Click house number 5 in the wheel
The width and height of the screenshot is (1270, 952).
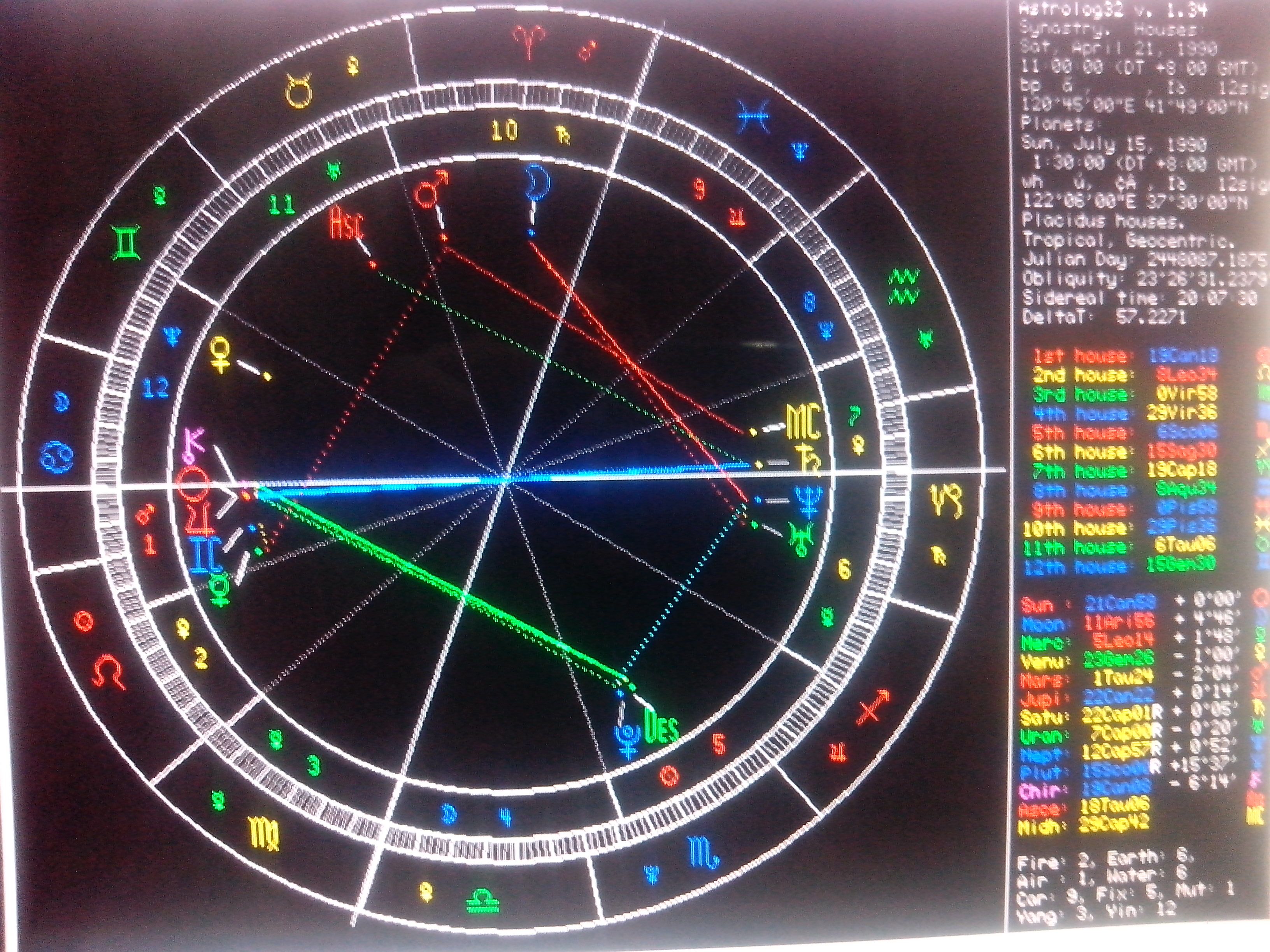718,744
